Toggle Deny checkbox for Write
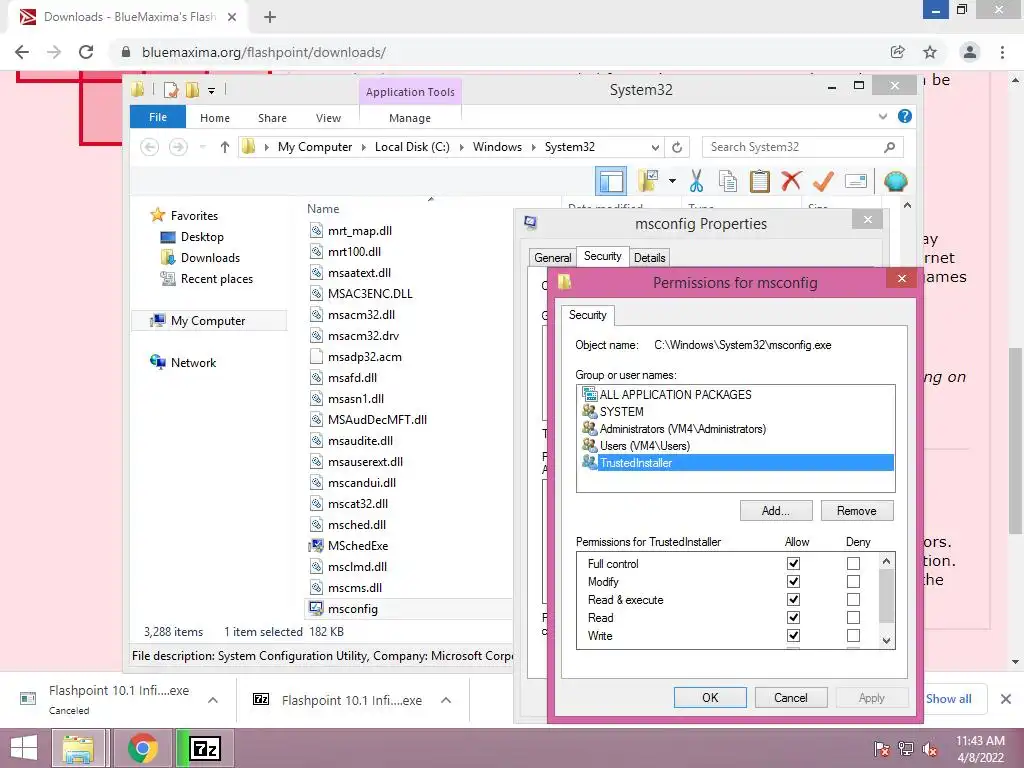Viewport: 1024px width, 768px height. tap(853, 635)
